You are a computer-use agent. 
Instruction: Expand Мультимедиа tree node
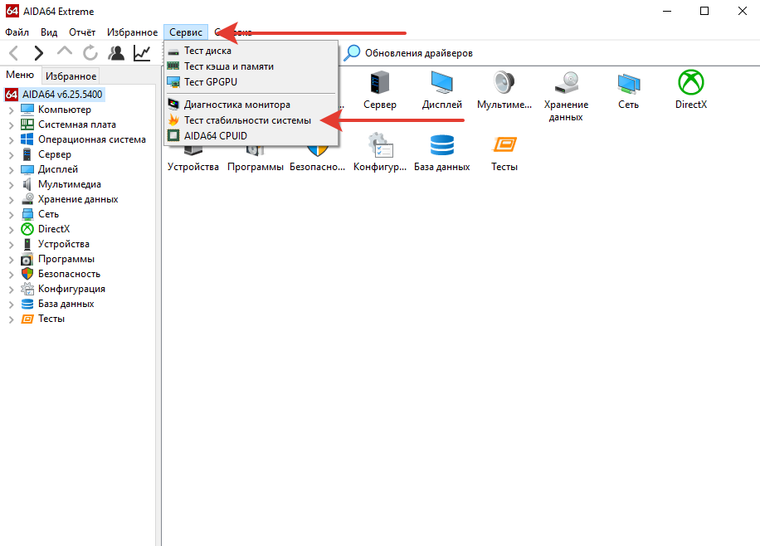point(11,185)
